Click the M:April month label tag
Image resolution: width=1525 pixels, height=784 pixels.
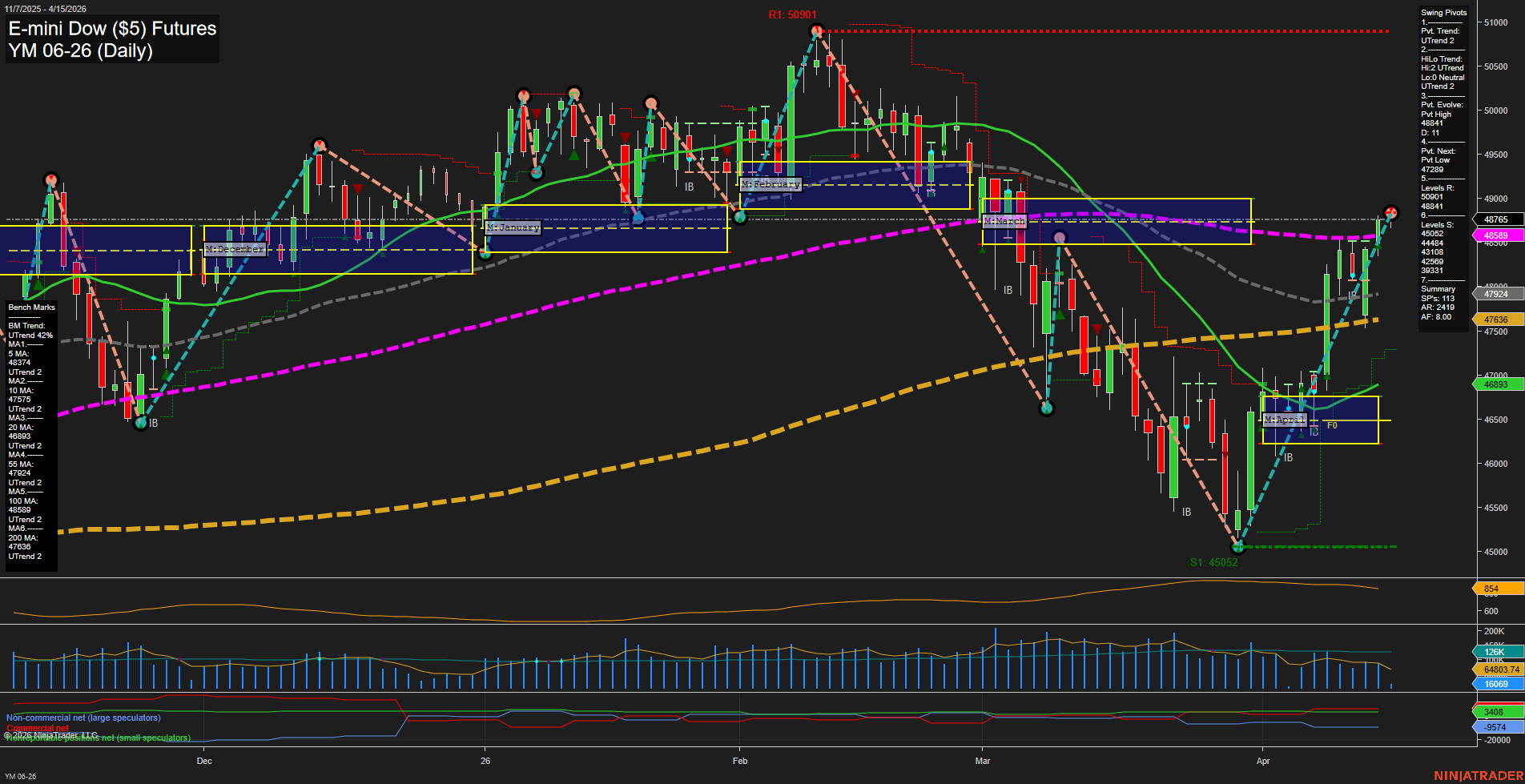click(x=1285, y=420)
